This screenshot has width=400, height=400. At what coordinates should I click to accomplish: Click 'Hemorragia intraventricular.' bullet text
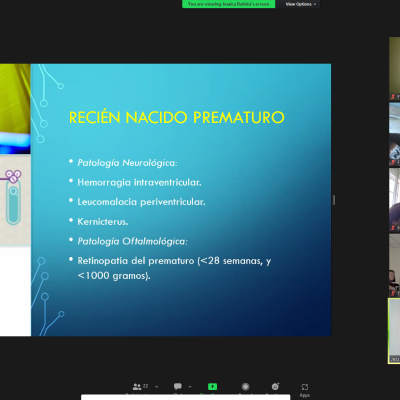tap(139, 182)
